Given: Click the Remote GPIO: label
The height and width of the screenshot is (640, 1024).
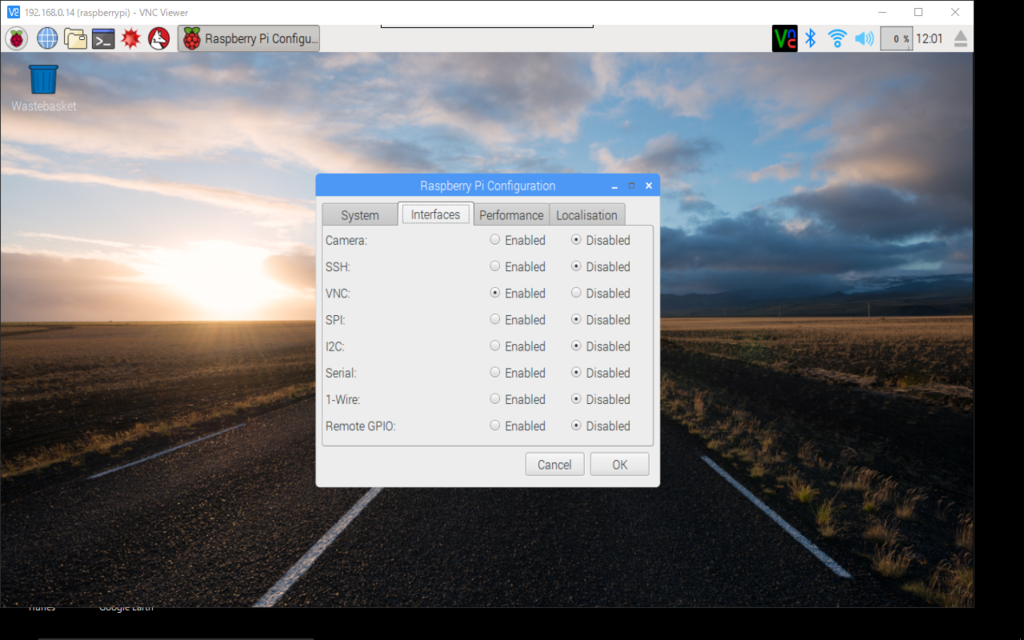Looking at the screenshot, I should coord(360,426).
